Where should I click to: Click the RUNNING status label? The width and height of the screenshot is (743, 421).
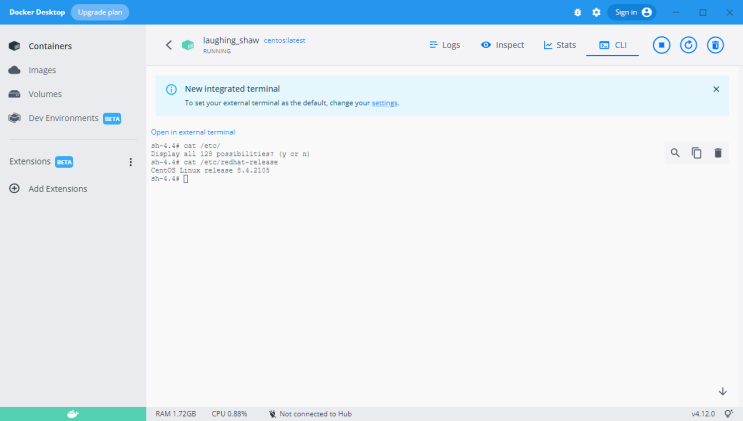coord(217,51)
